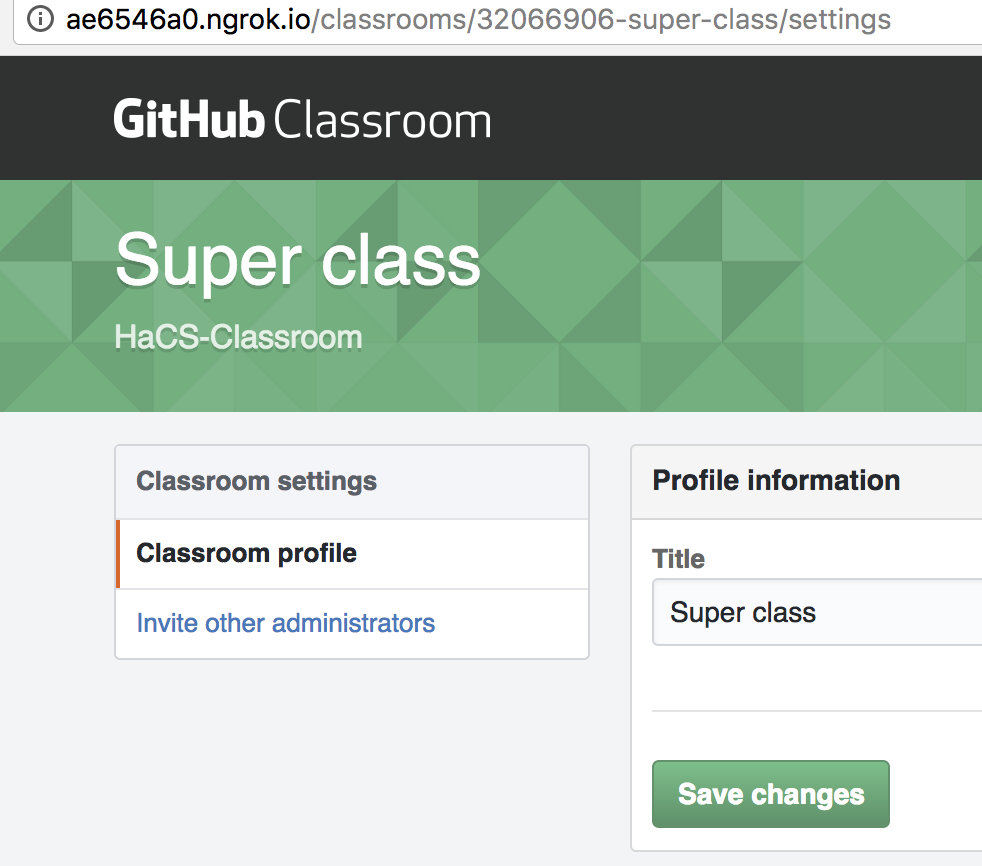
Task: Click the GitHub Classroom logo
Action: [x=300, y=118]
